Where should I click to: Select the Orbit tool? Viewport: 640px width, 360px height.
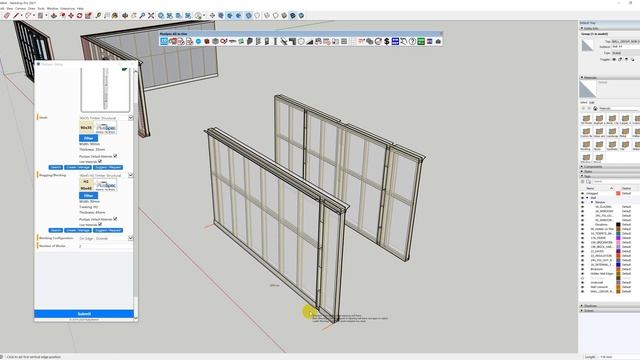pyautogui.click(x=125, y=16)
